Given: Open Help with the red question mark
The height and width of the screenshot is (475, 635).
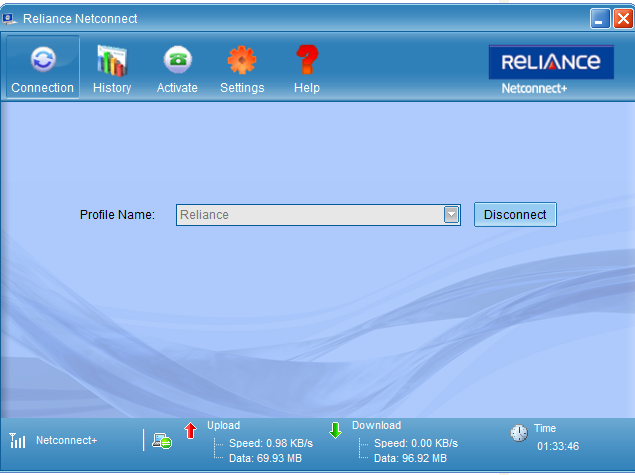Looking at the screenshot, I should pos(307,60).
